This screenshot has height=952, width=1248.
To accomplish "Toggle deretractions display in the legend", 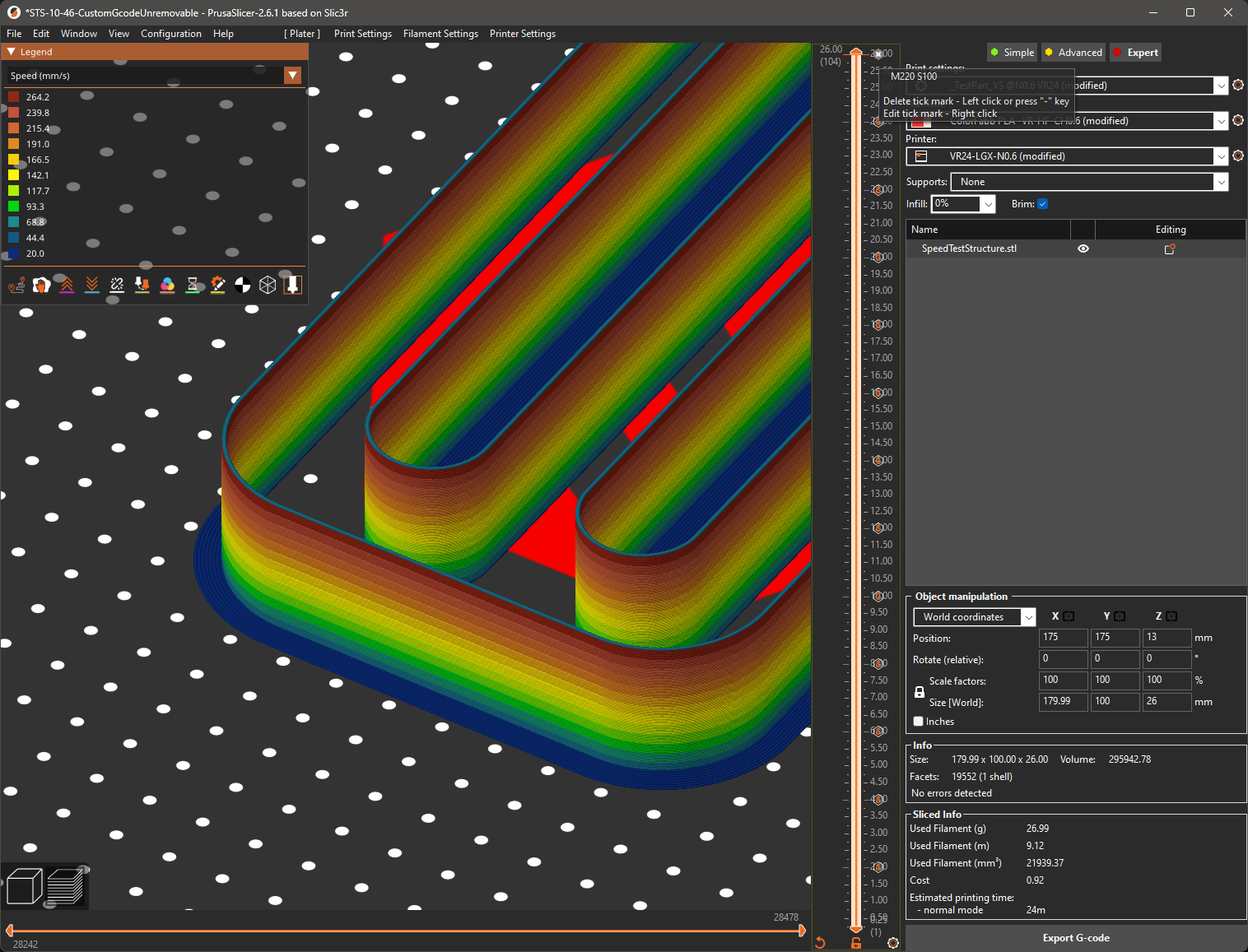I will pos(91,285).
